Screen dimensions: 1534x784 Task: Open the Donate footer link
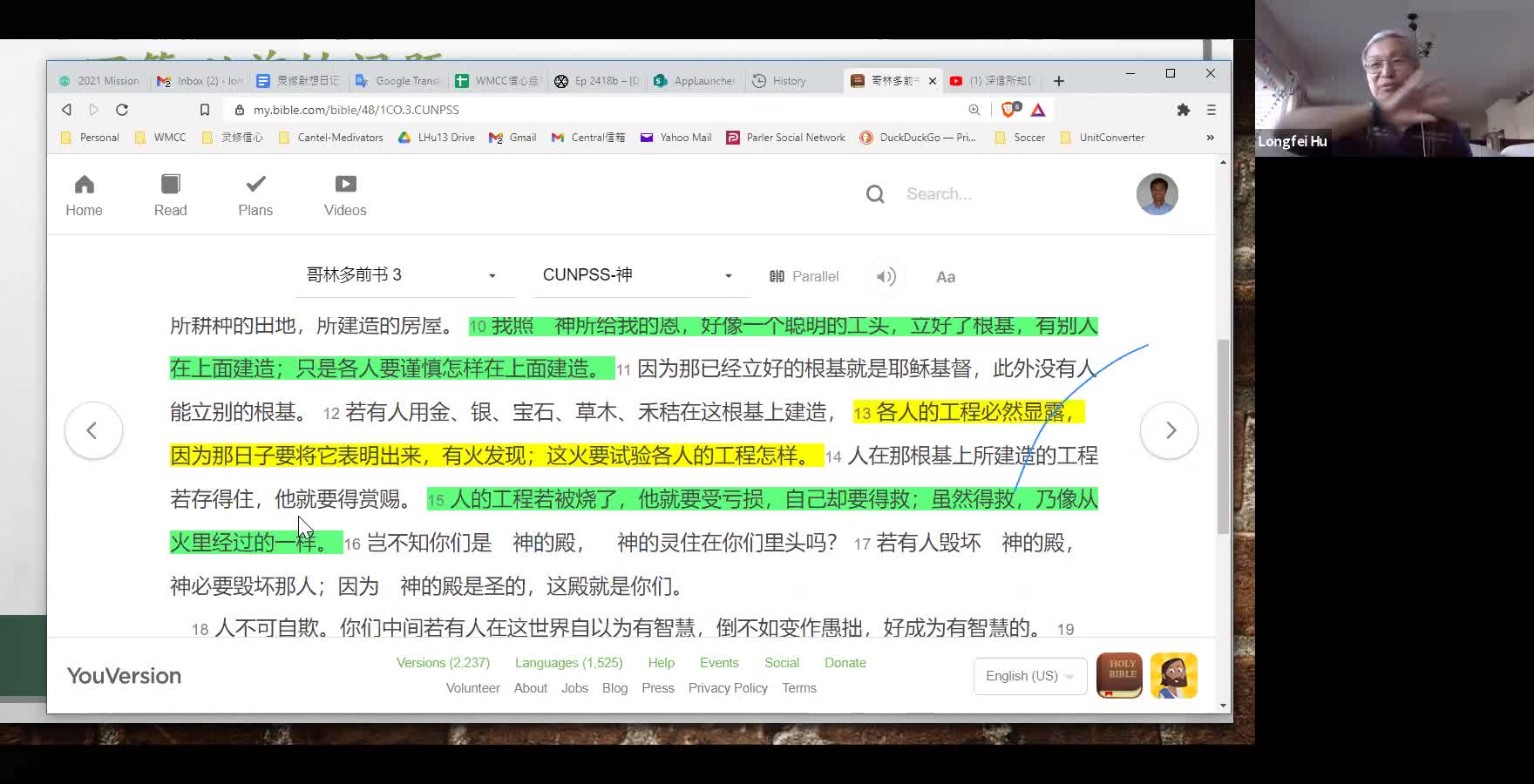[845, 663]
